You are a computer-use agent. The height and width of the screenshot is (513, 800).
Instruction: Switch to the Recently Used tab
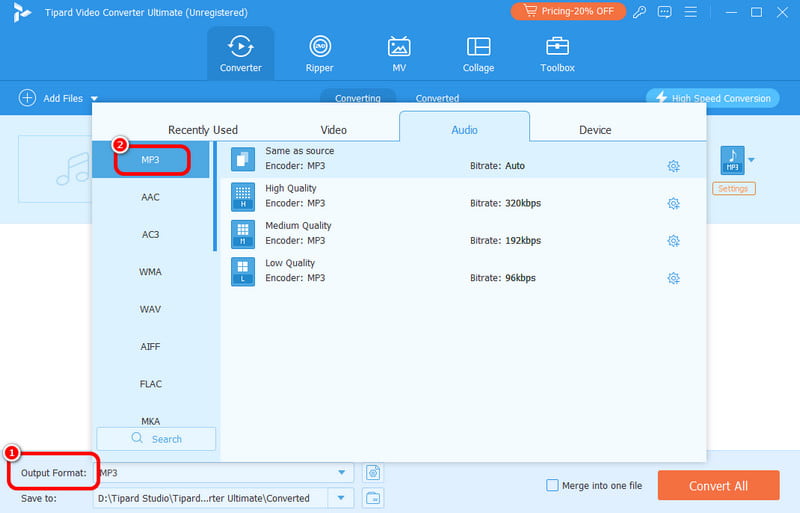click(x=203, y=130)
